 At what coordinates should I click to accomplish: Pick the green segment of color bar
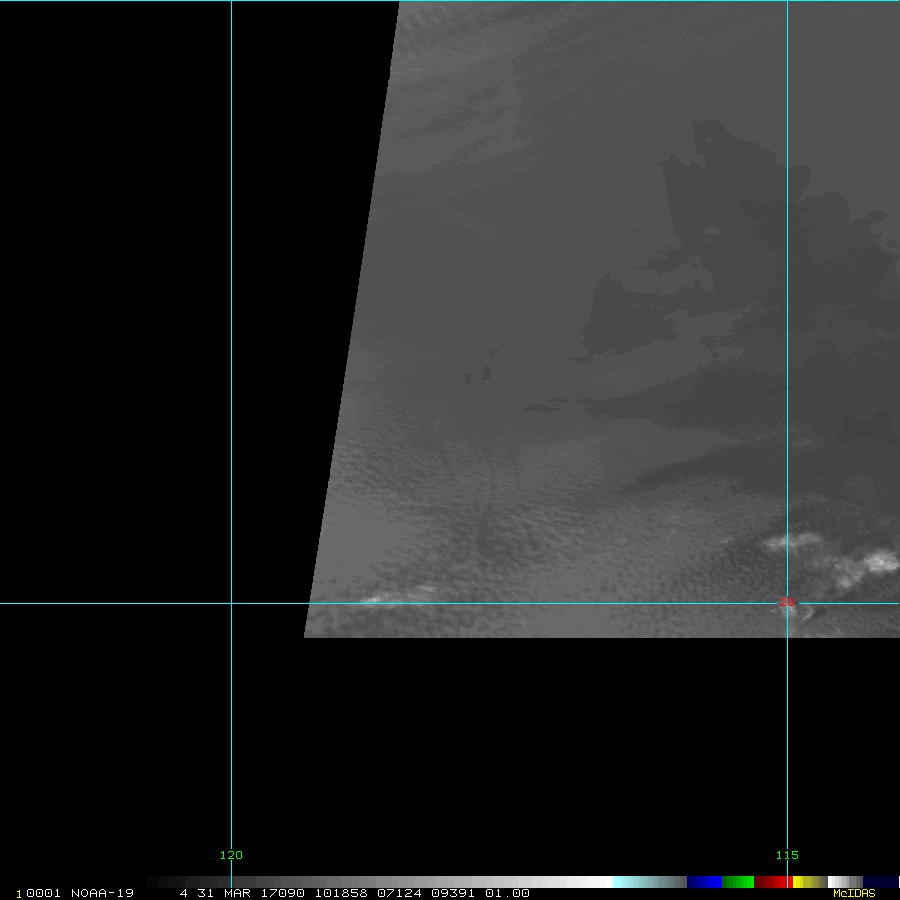(737, 882)
